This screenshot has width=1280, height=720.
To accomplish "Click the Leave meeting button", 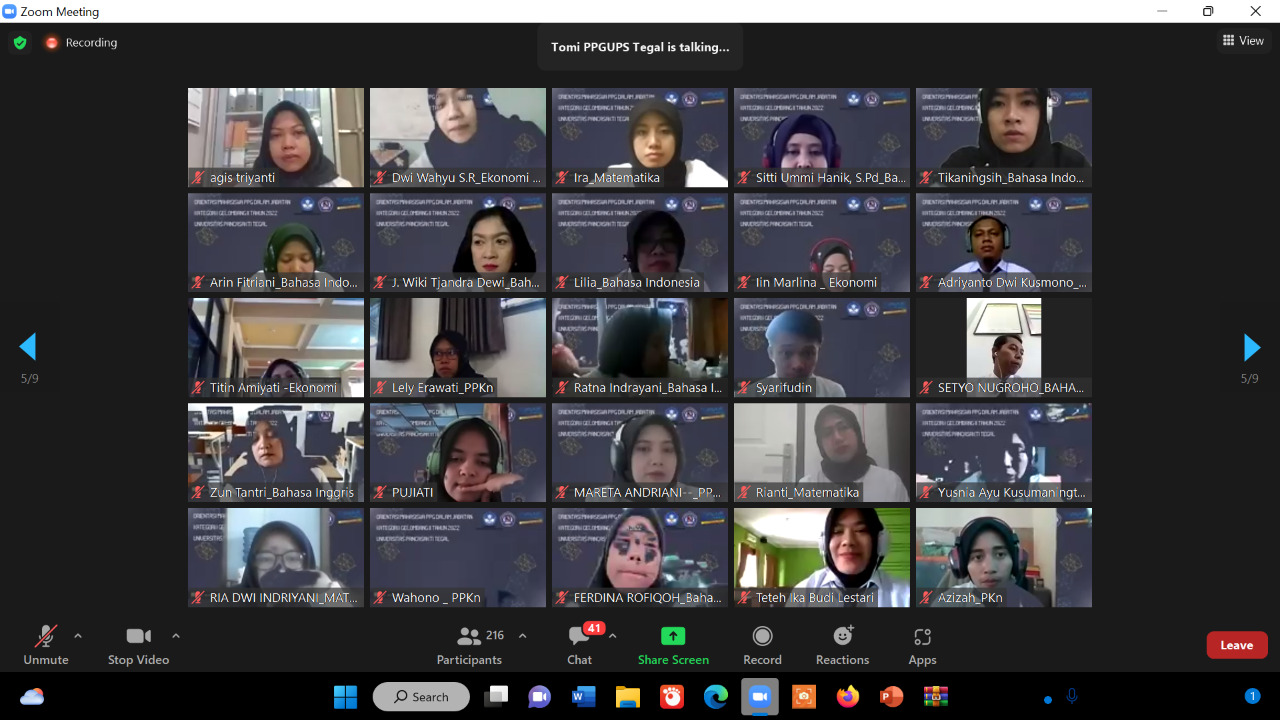I will pos(1236,645).
